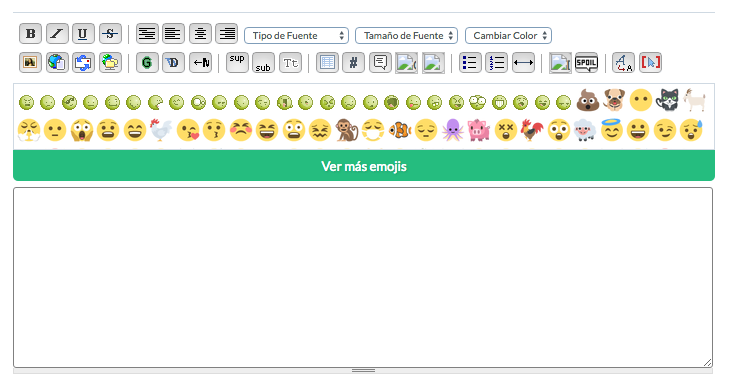Center the text
This screenshot has width=736, height=387.
(x=200, y=34)
